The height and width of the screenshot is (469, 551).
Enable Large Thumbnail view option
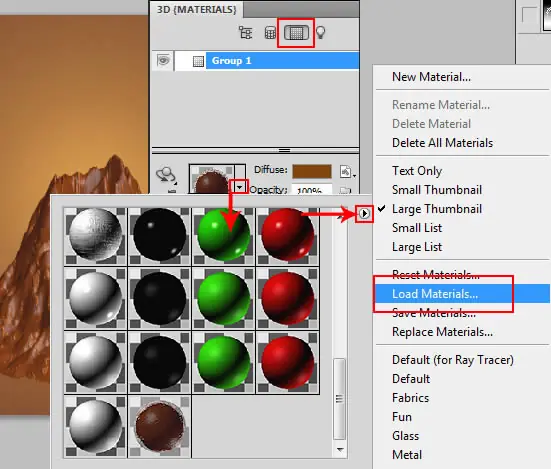click(436, 209)
